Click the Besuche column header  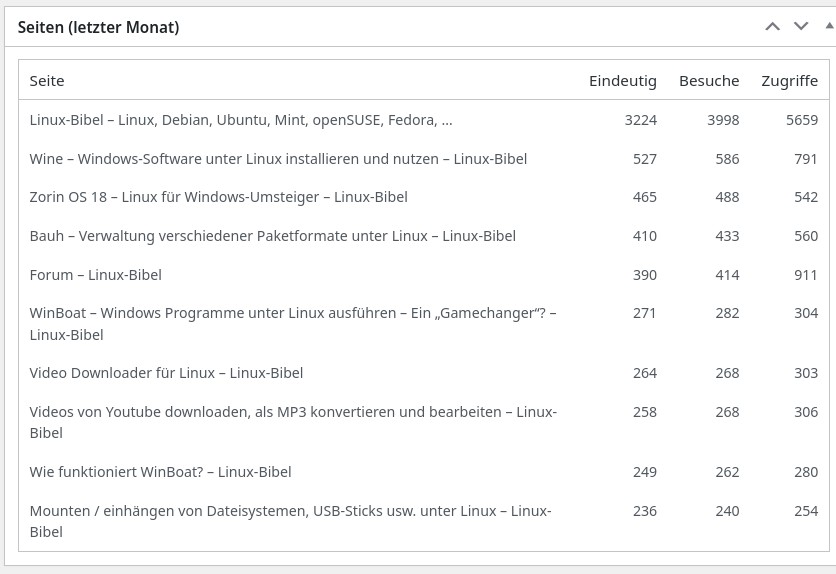708,81
